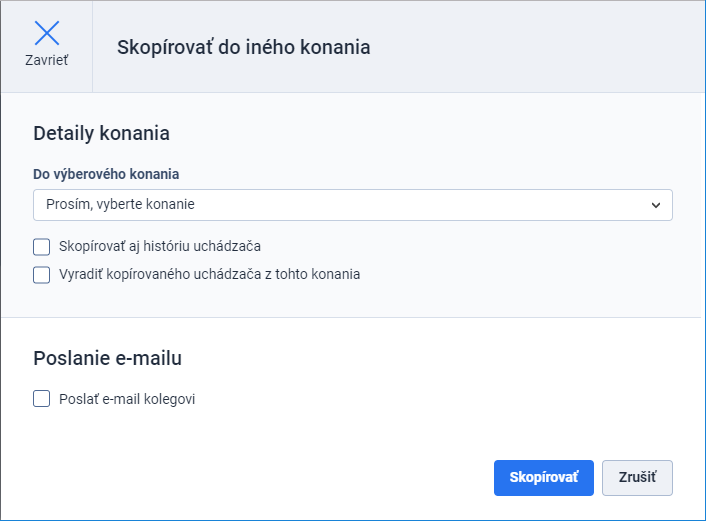Screen dimensions: 706x521
Task: Click the blue X close icon
Action: pyautogui.click(x=47, y=33)
